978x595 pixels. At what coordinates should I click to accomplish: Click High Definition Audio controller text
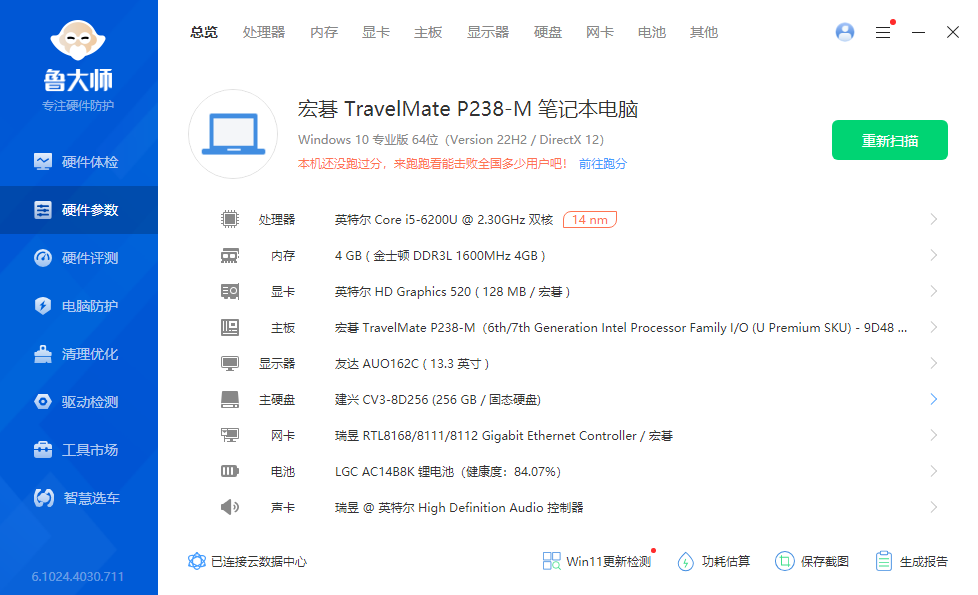[458, 508]
